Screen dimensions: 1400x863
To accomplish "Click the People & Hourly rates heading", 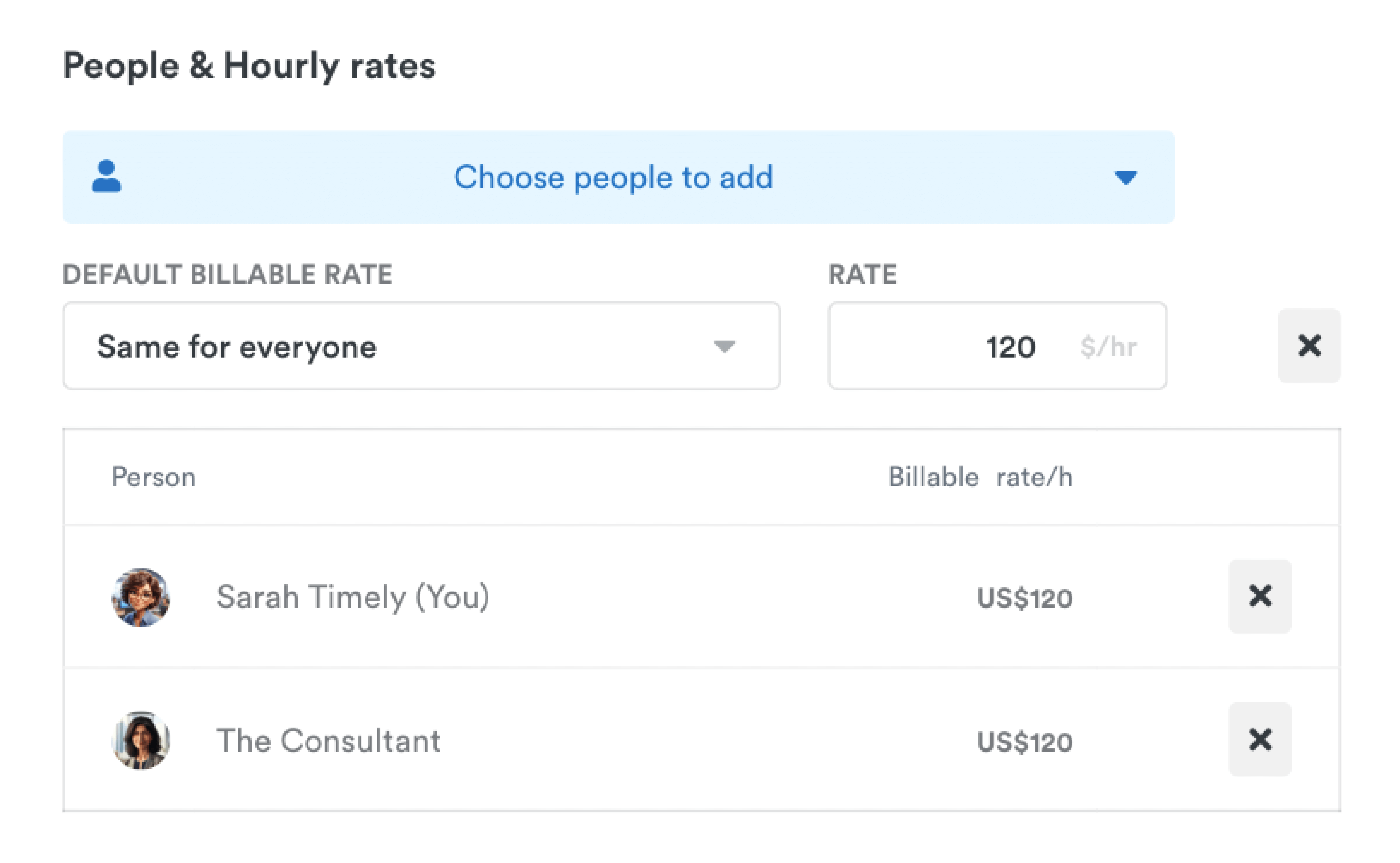I will click(249, 66).
